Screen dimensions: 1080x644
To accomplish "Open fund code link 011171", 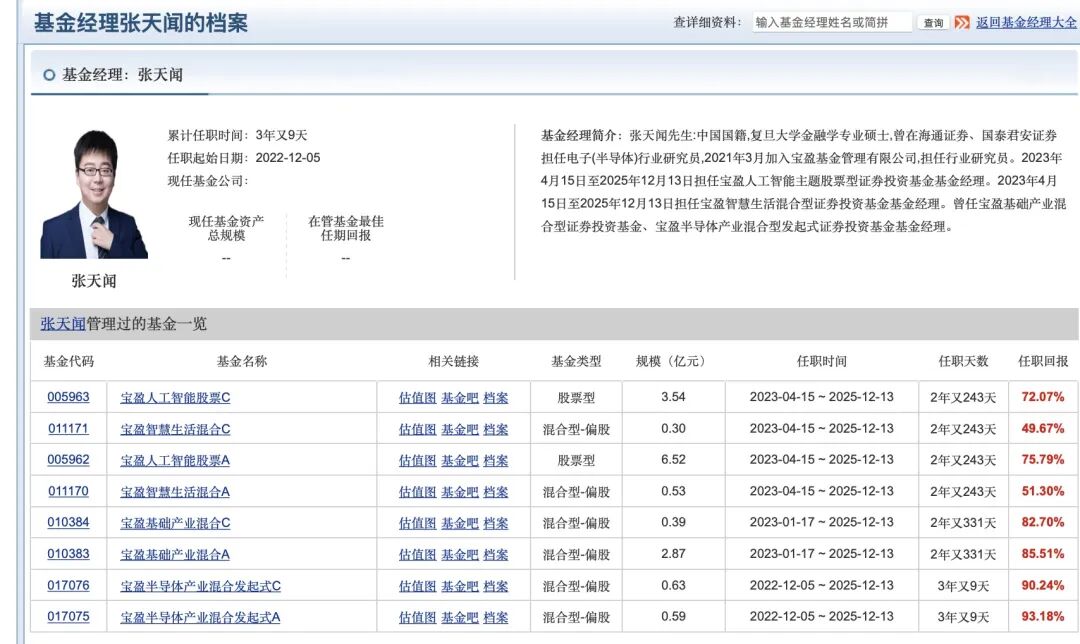I will (x=68, y=428).
